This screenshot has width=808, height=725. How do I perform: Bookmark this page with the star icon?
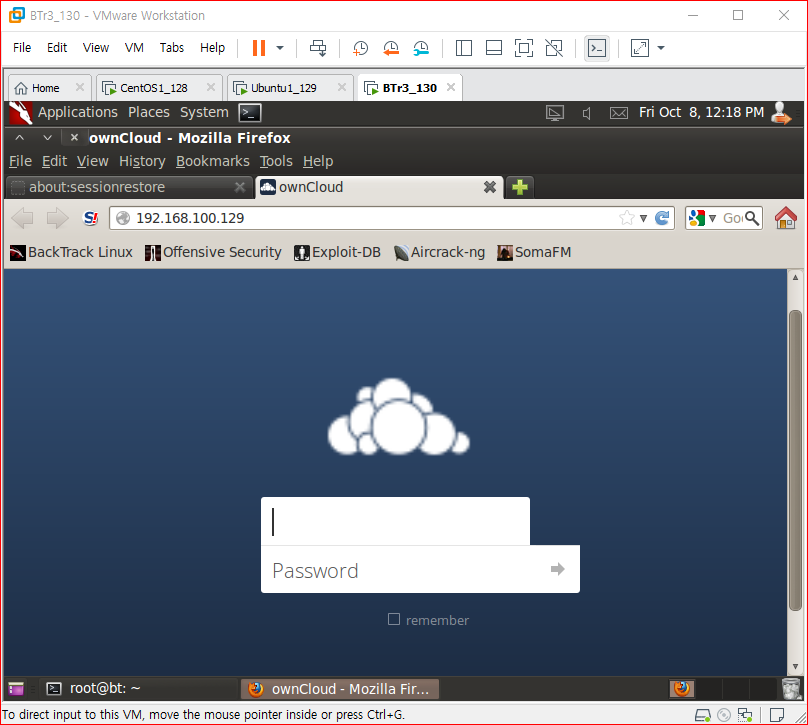pos(627,218)
